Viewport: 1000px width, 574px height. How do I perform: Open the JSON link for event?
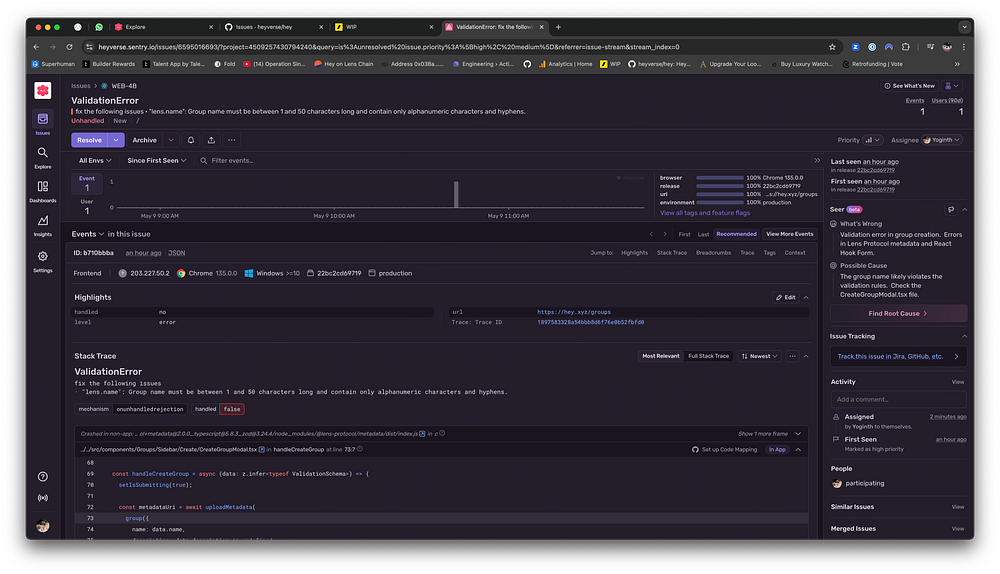pos(177,253)
